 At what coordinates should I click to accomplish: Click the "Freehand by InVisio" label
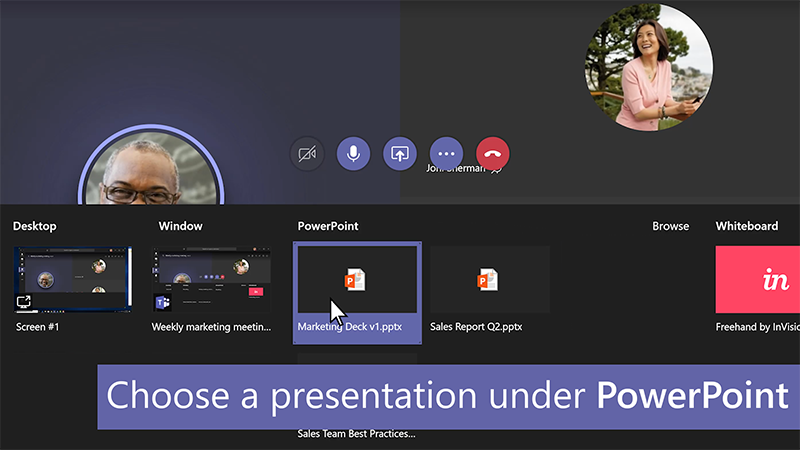[x=758, y=327]
